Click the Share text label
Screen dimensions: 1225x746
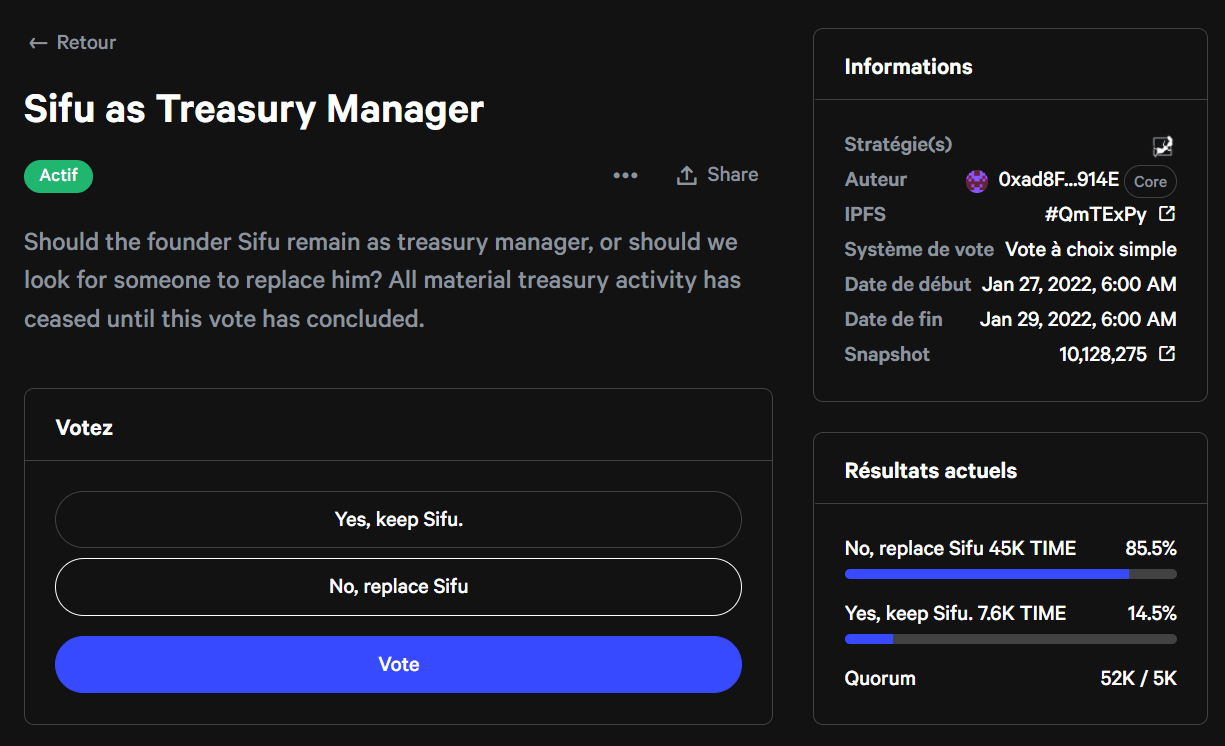click(732, 175)
